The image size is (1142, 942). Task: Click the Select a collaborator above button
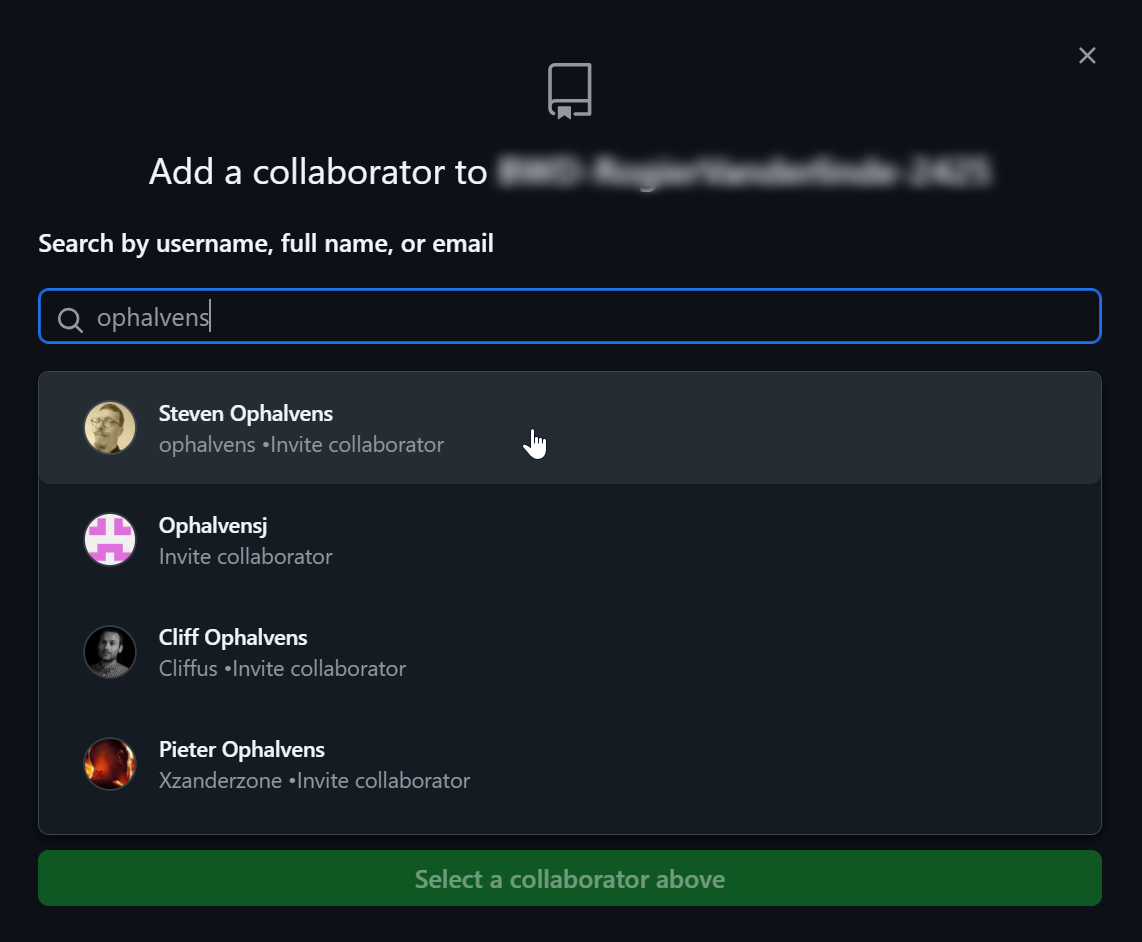pos(570,879)
